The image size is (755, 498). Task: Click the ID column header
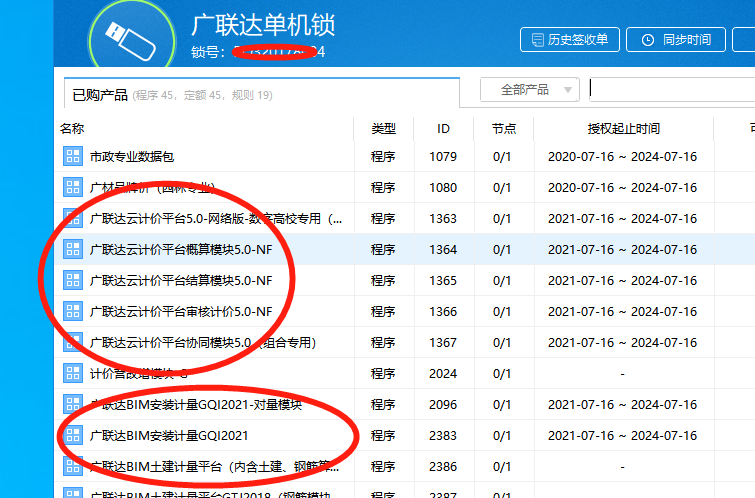pos(443,129)
